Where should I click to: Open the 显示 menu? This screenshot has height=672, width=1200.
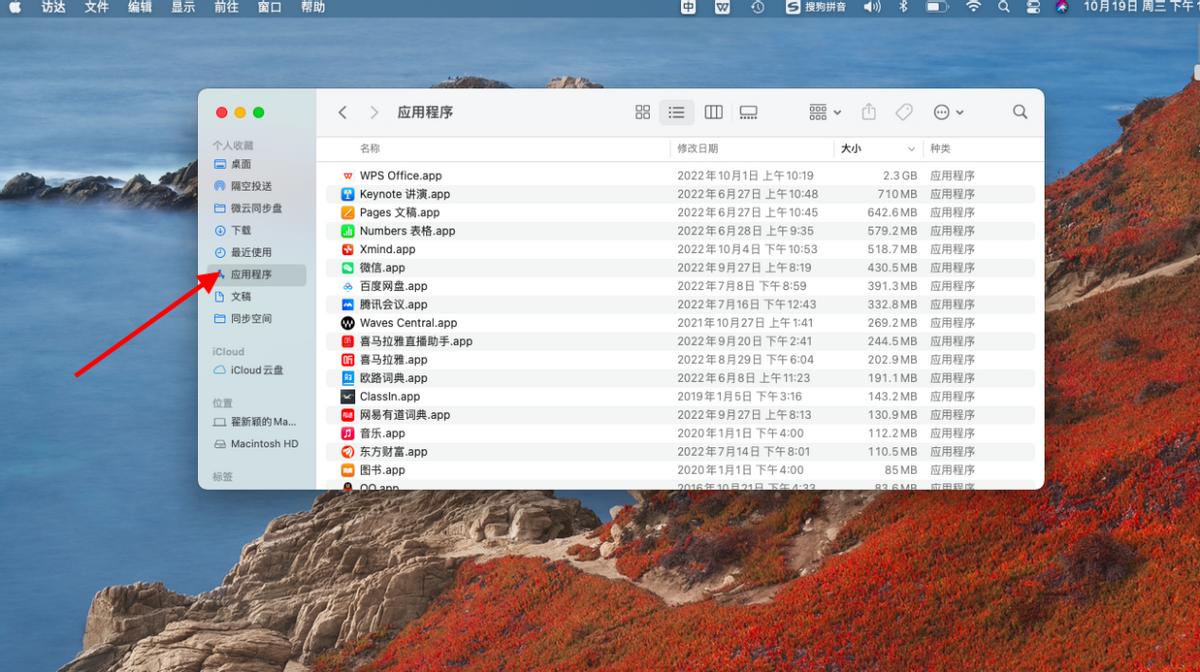pos(182,8)
